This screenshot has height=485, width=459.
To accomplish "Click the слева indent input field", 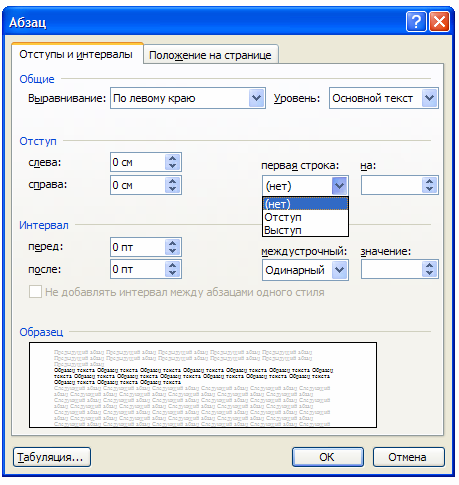I will click(x=138, y=162).
